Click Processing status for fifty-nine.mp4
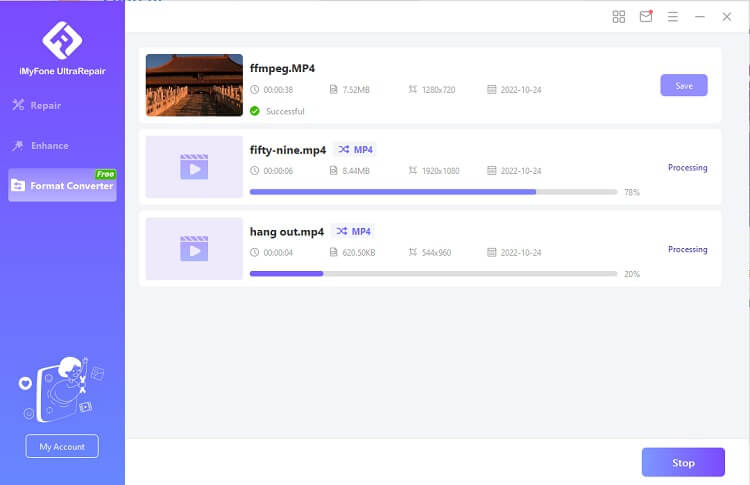This screenshot has width=750, height=485. [x=687, y=167]
